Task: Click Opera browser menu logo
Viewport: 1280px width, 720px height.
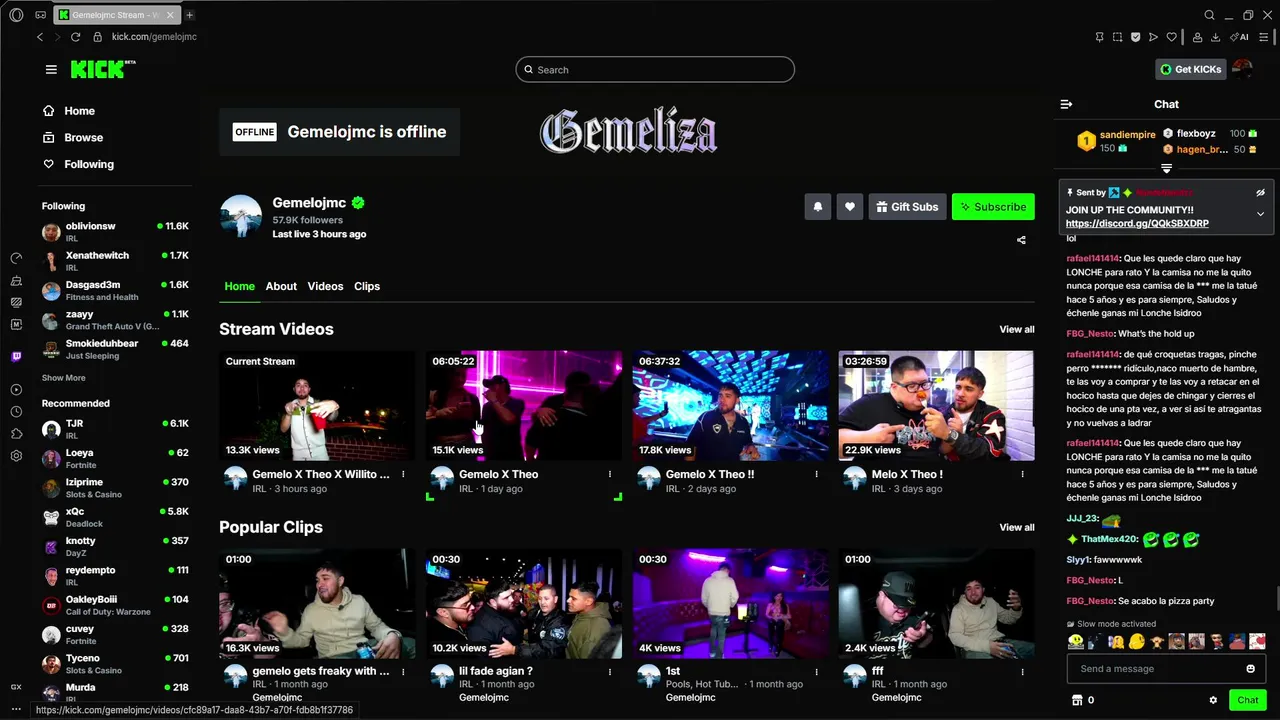Action: pos(16,15)
